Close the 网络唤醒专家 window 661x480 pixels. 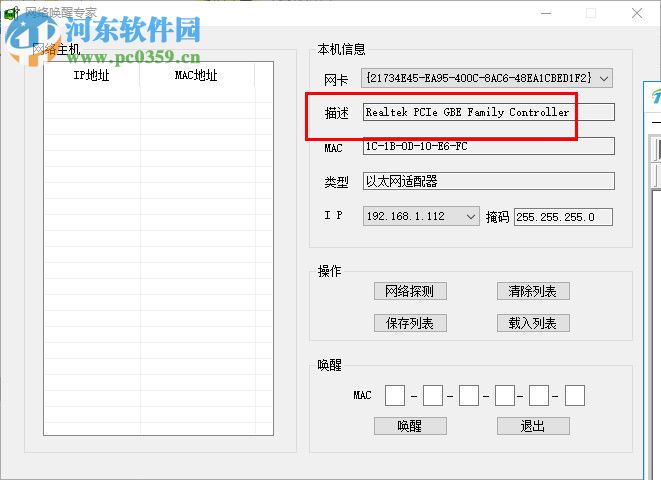(x=637, y=13)
